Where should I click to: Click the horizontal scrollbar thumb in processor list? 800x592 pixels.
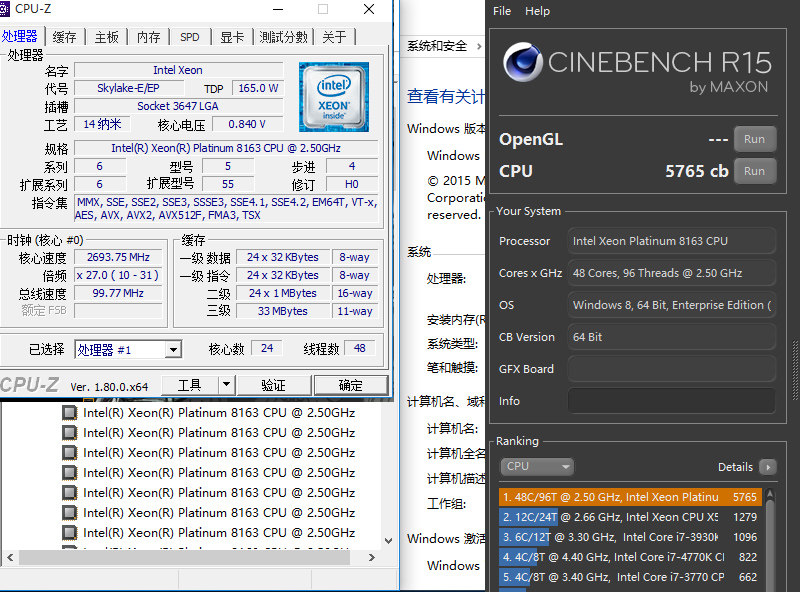pos(185,557)
